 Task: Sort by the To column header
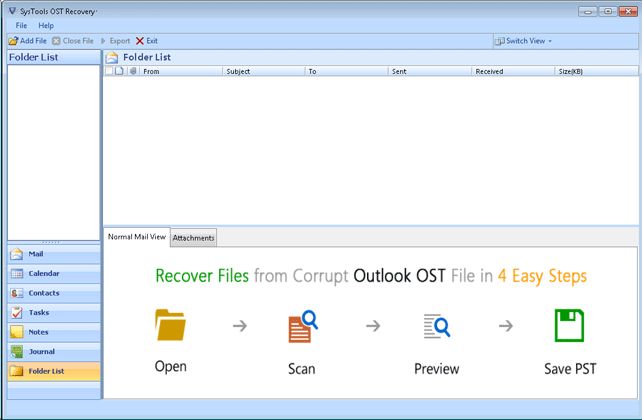[x=347, y=71]
